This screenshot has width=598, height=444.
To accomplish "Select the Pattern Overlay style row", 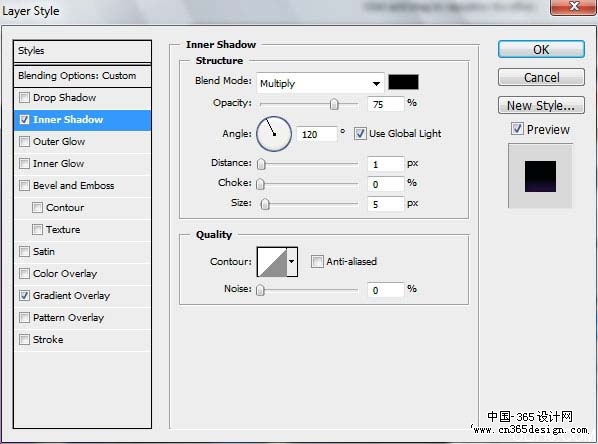I will [82, 318].
